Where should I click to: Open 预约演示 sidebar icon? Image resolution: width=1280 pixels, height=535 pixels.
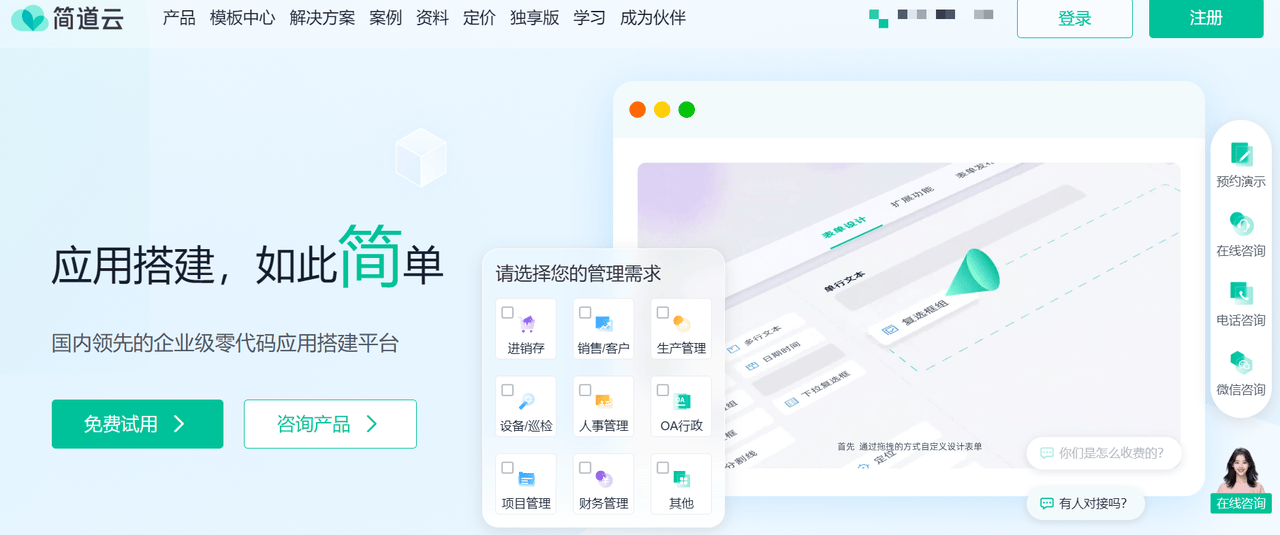[1241, 153]
